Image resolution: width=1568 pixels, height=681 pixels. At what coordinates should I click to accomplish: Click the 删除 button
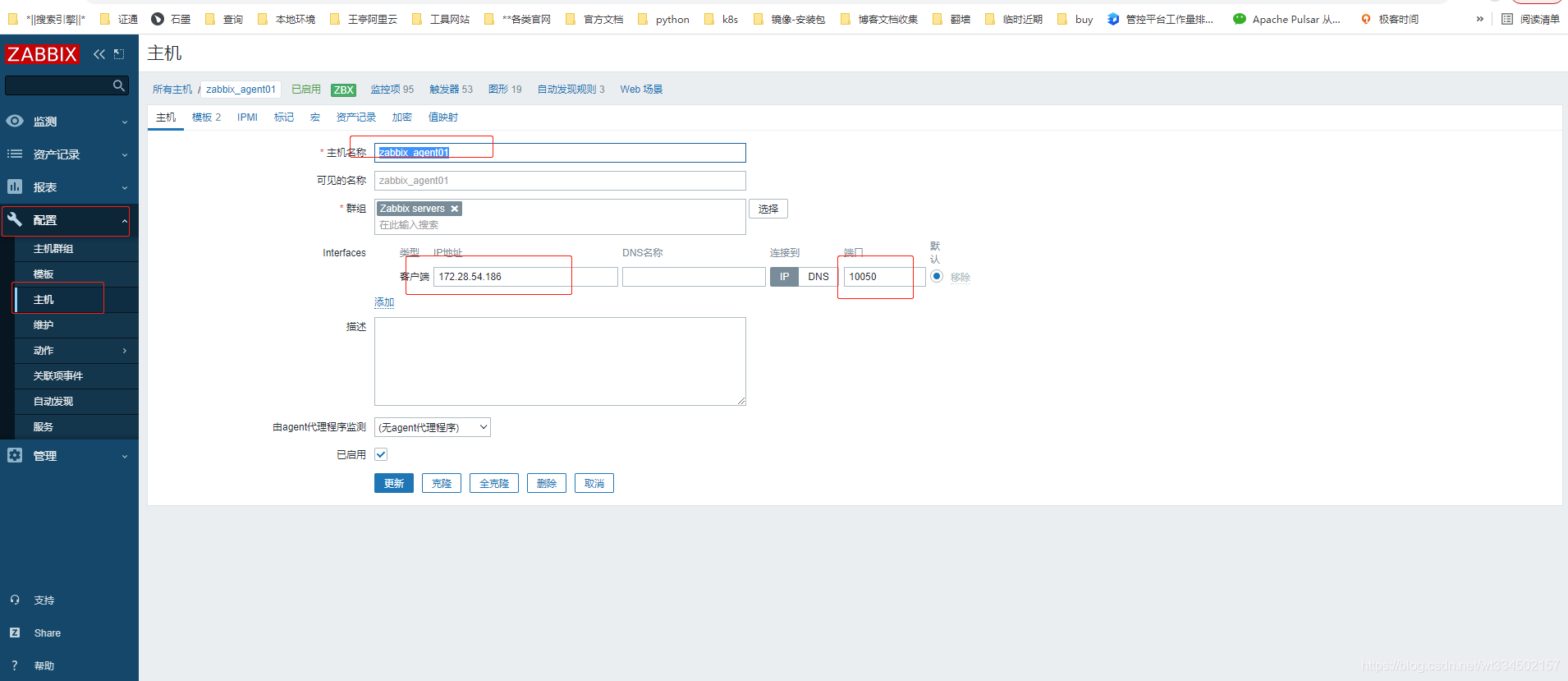[547, 483]
